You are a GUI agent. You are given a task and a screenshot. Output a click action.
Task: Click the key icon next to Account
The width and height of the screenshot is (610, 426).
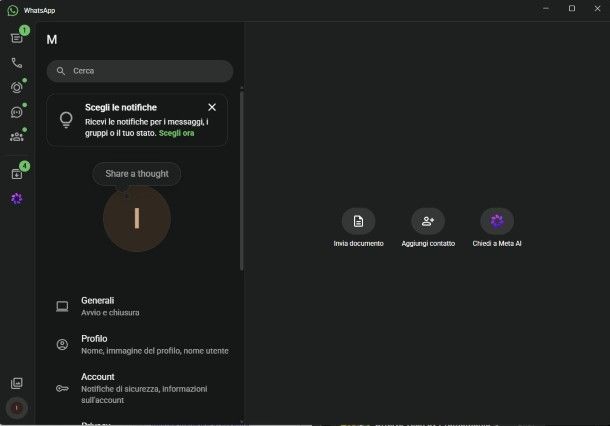tap(62, 388)
